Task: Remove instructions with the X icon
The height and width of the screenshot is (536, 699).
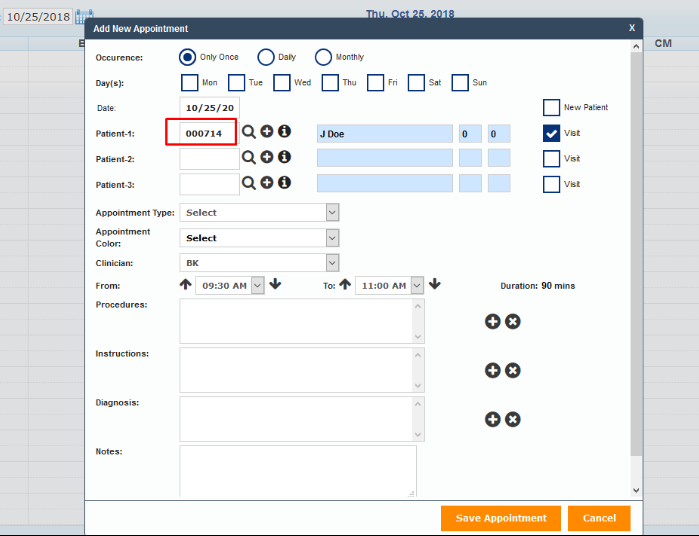Action: coord(513,370)
